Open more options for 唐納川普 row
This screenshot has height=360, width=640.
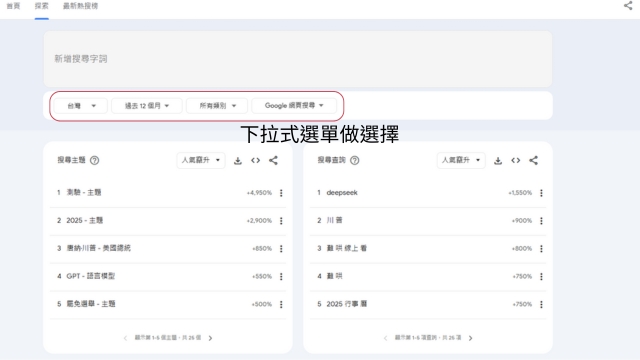pos(281,249)
